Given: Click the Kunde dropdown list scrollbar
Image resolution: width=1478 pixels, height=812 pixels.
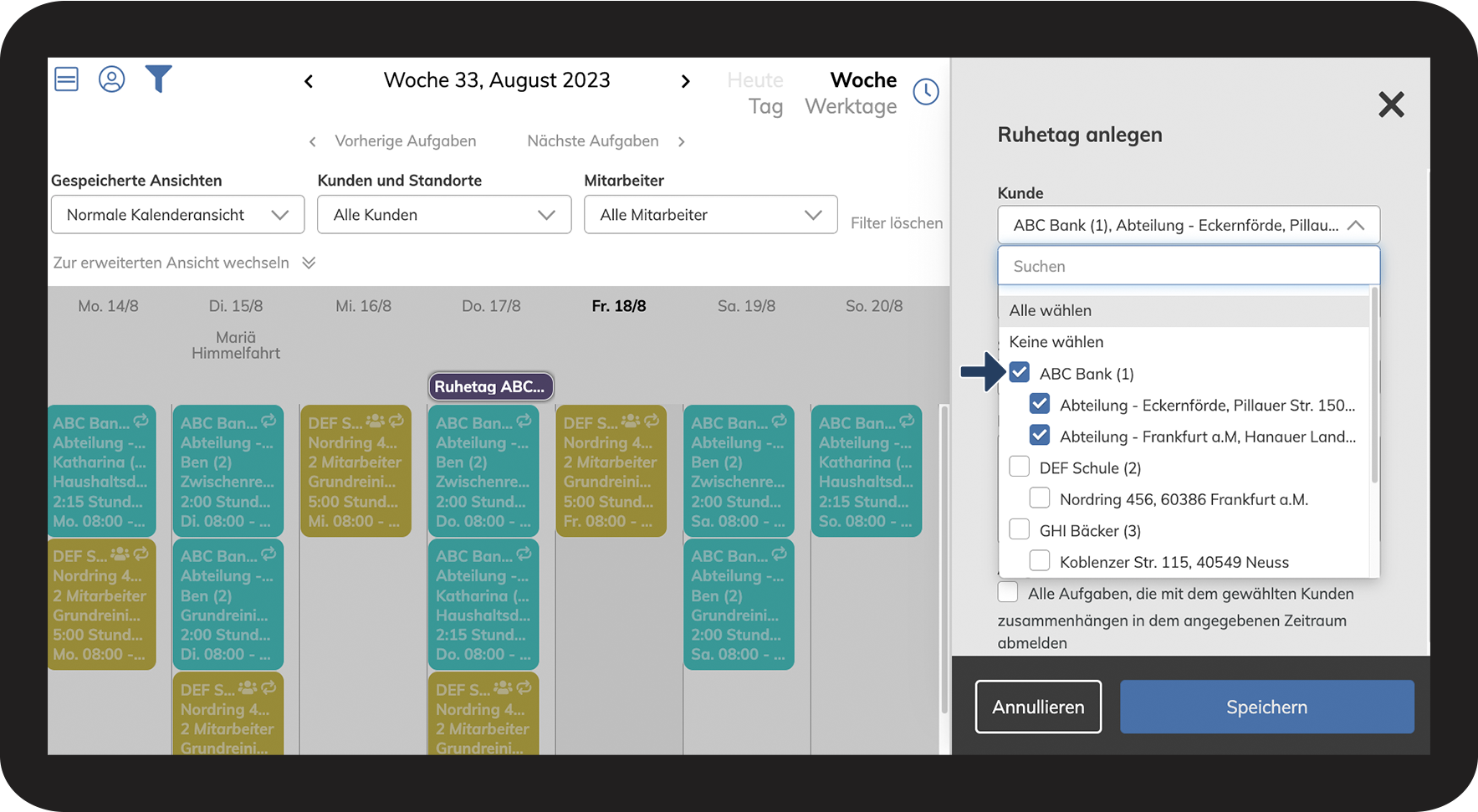Looking at the screenshot, I should tap(1374, 385).
